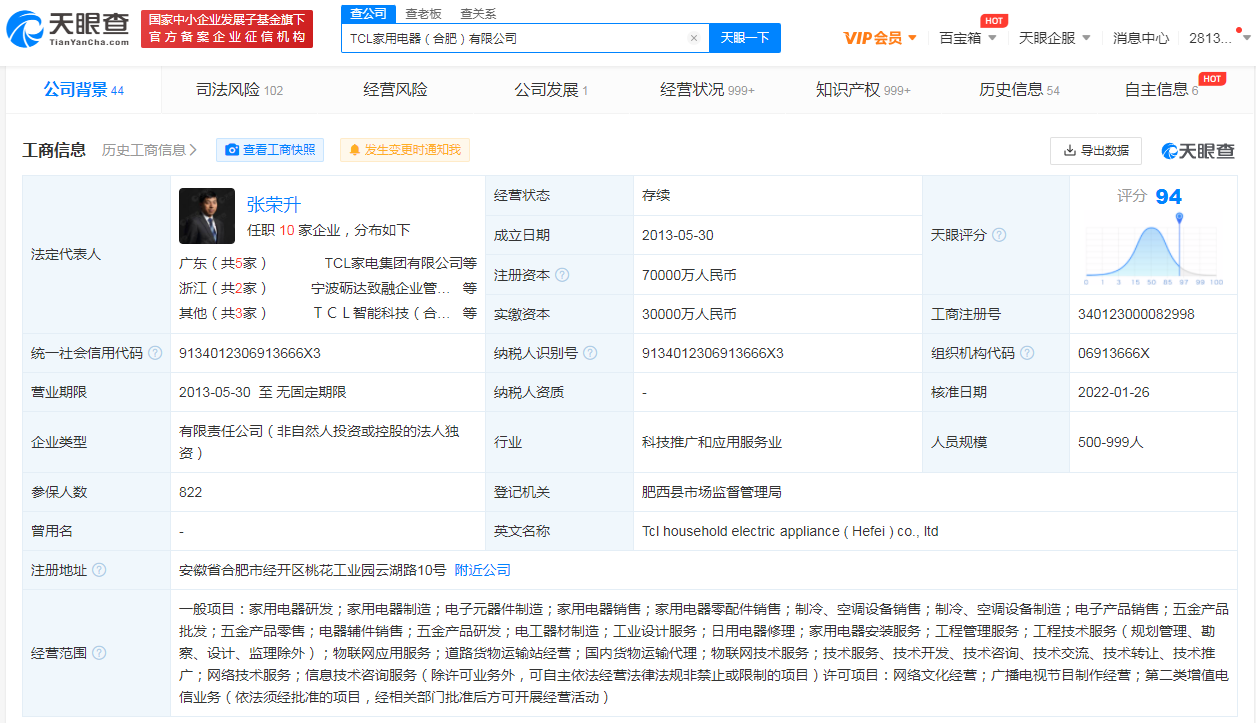1256x723 pixels.
Task: Click the 张荣升 portrait photo
Action: pyautogui.click(x=207, y=216)
